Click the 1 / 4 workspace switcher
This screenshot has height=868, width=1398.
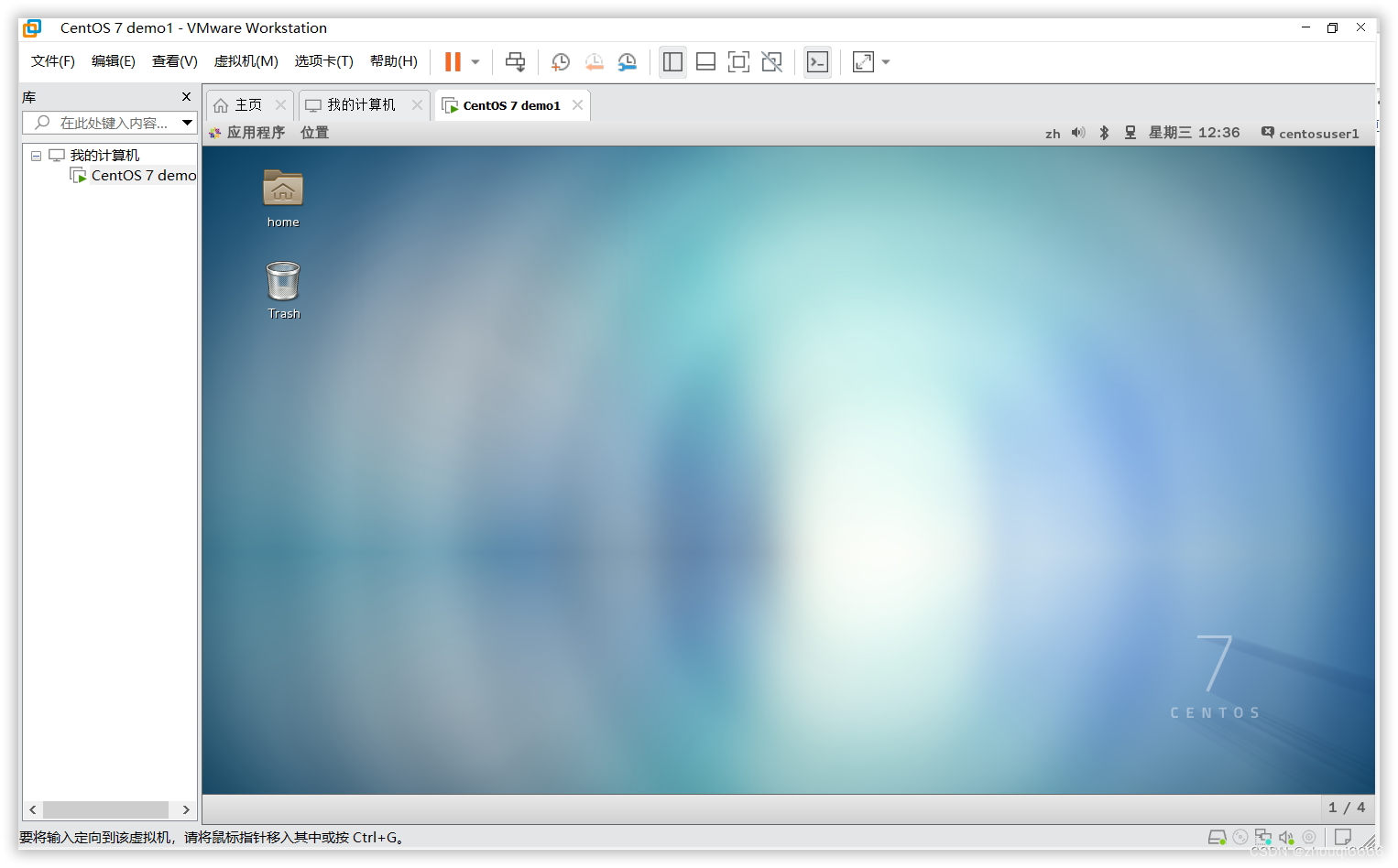point(1347,808)
